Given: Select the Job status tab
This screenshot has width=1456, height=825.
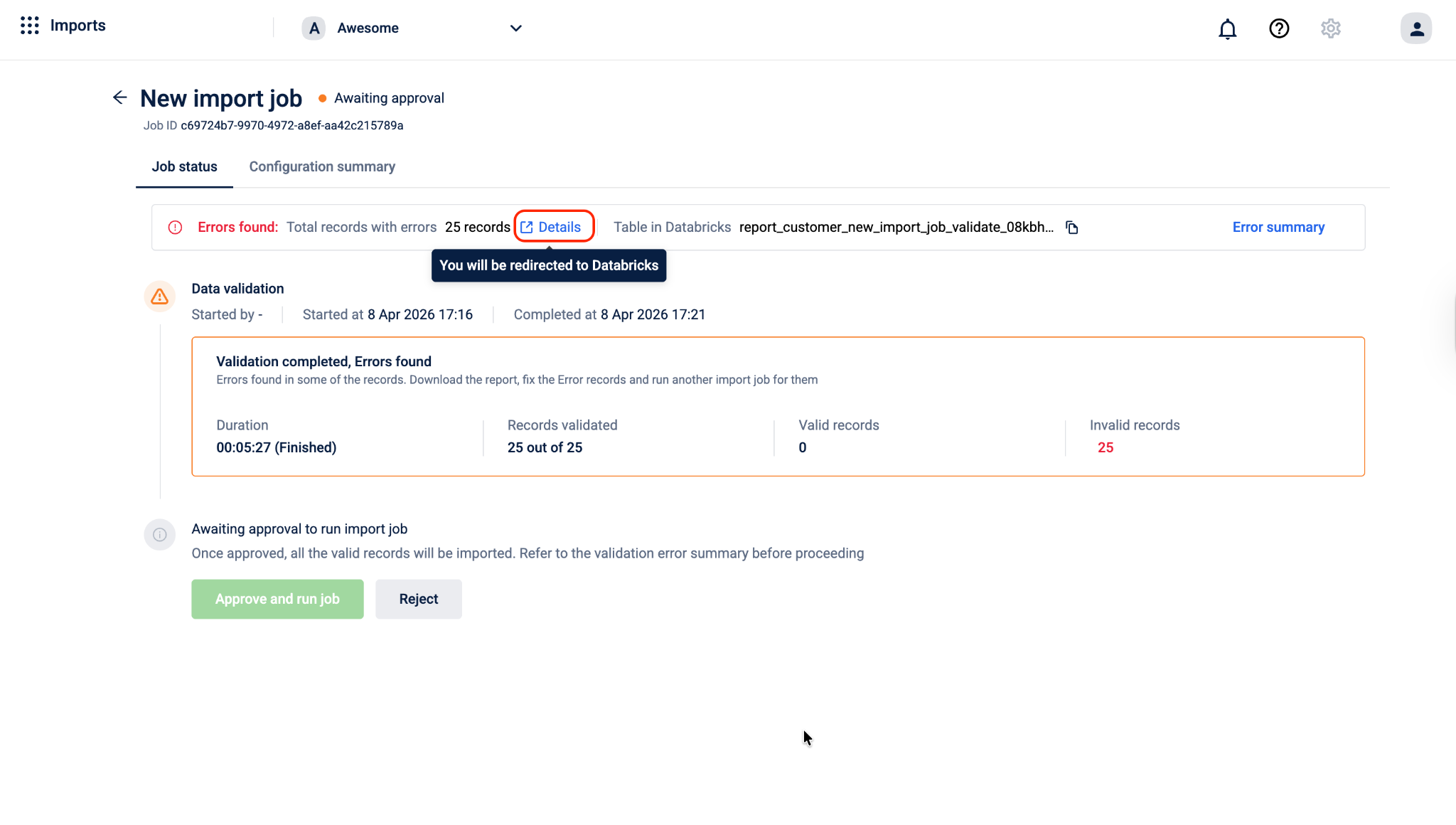Looking at the screenshot, I should (x=184, y=166).
